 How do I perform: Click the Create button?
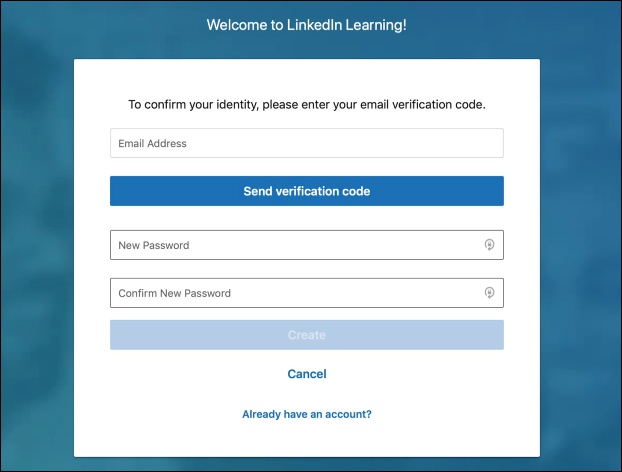(307, 335)
